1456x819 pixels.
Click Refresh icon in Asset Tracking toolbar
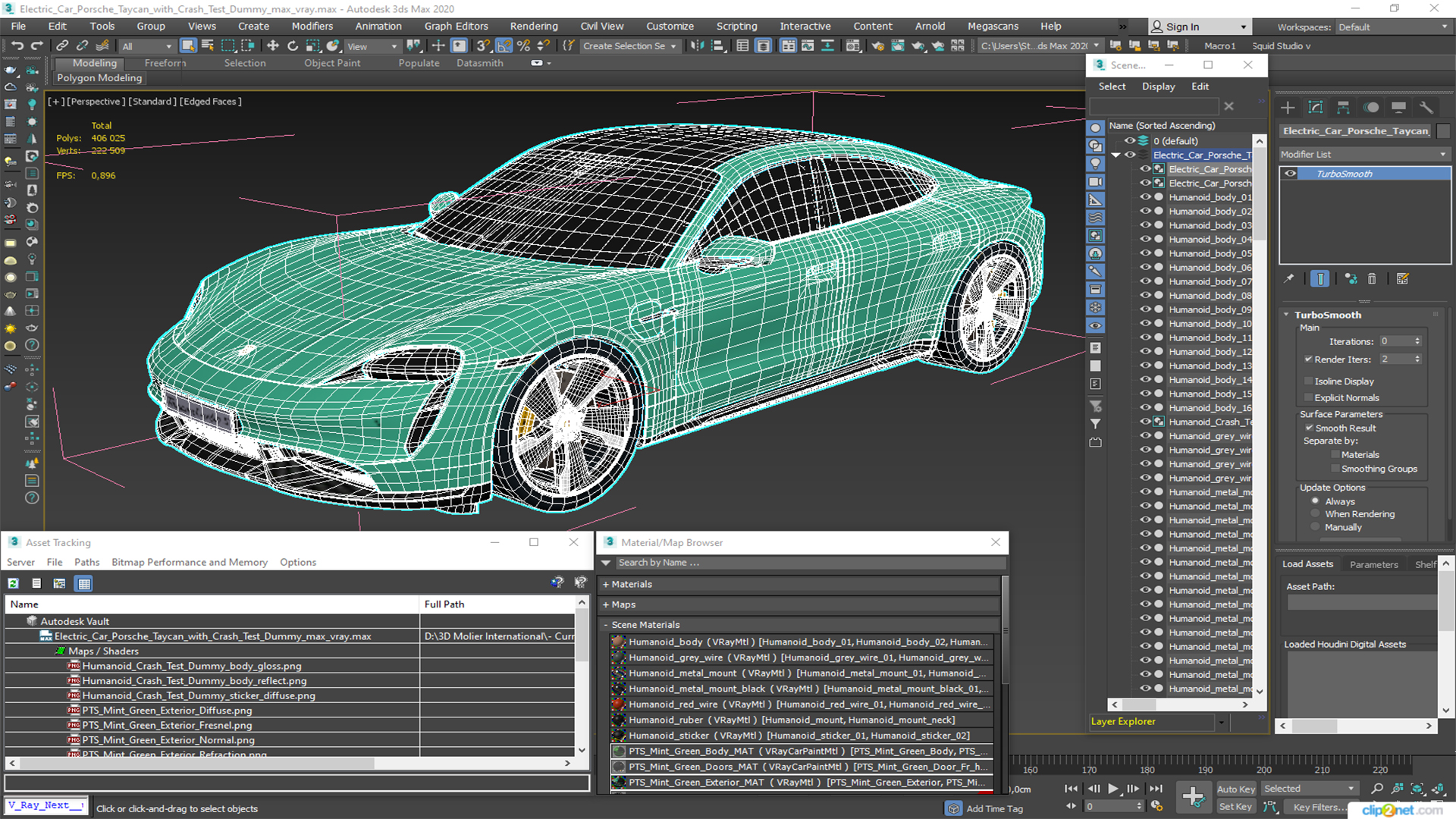13,583
